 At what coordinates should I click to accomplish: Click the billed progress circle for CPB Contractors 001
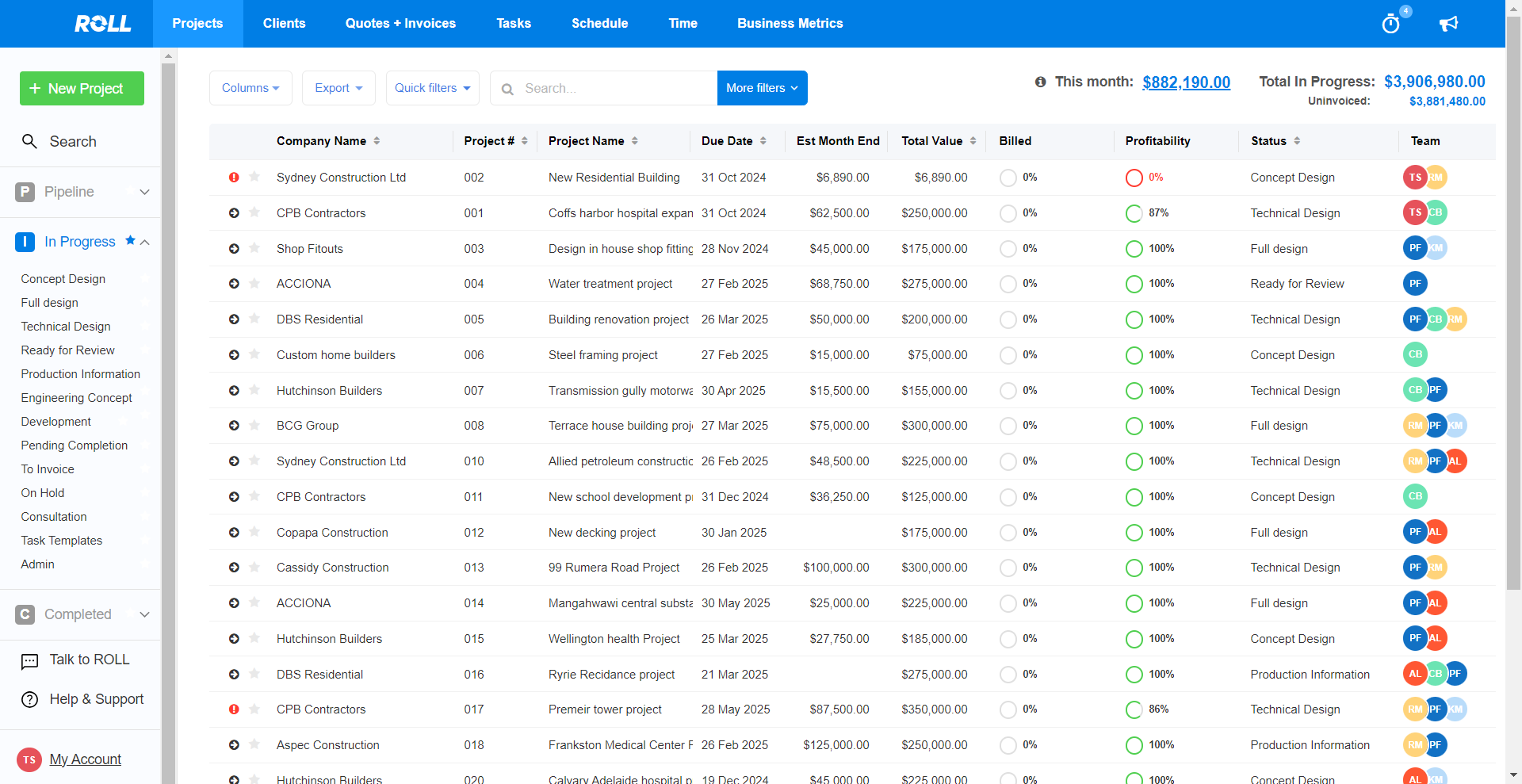[x=1008, y=213]
